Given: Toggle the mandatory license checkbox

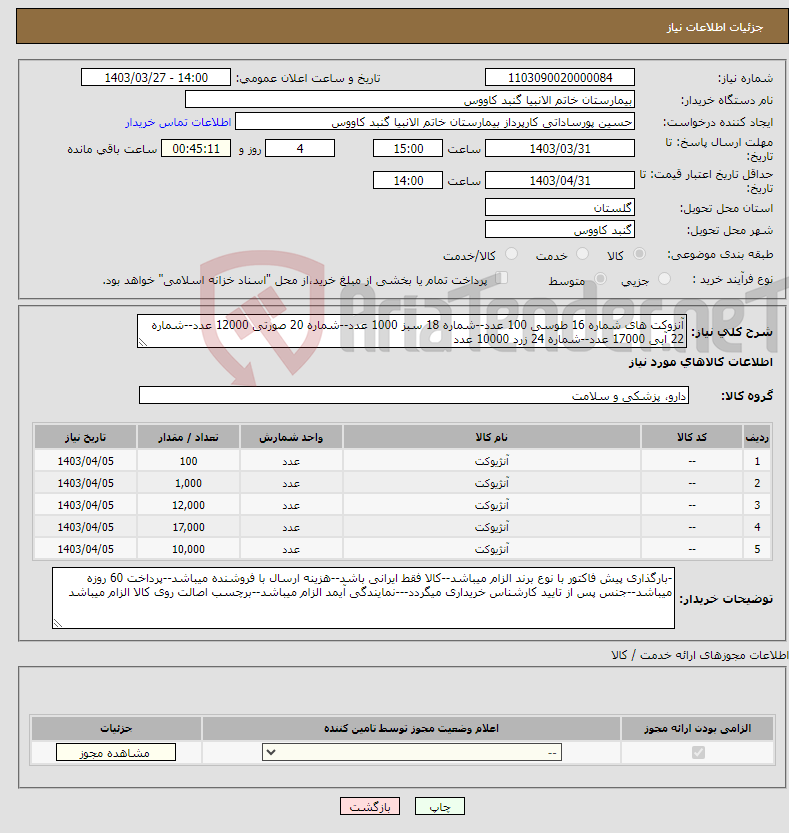Looking at the screenshot, I should 698,752.
